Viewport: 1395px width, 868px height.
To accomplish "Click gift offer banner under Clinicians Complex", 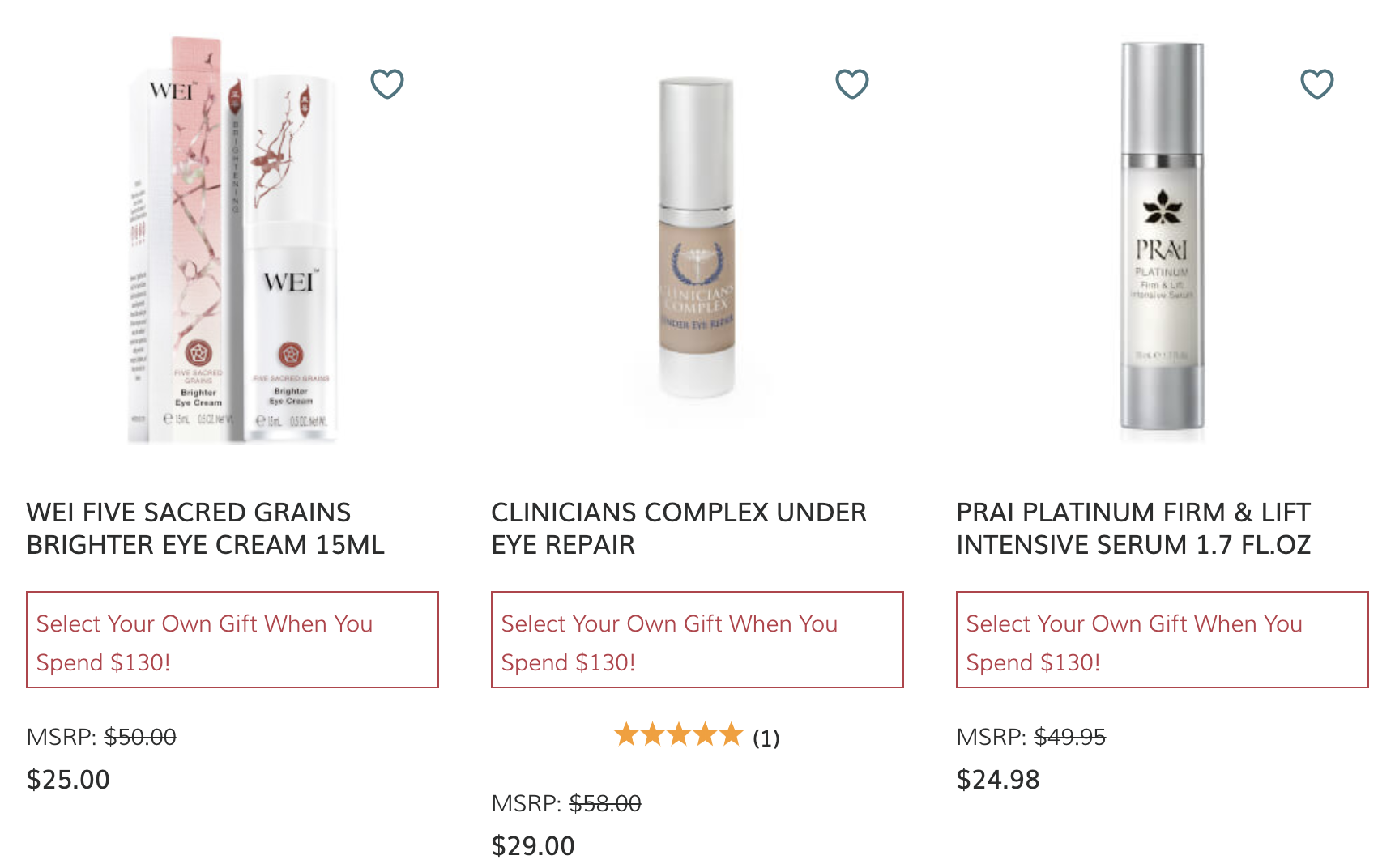I will click(x=697, y=640).
